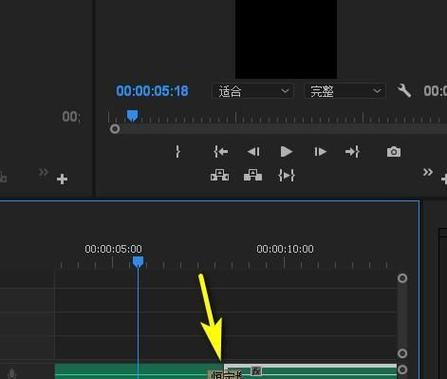Click the 00:00:05:18 timecode field

pyautogui.click(x=152, y=91)
